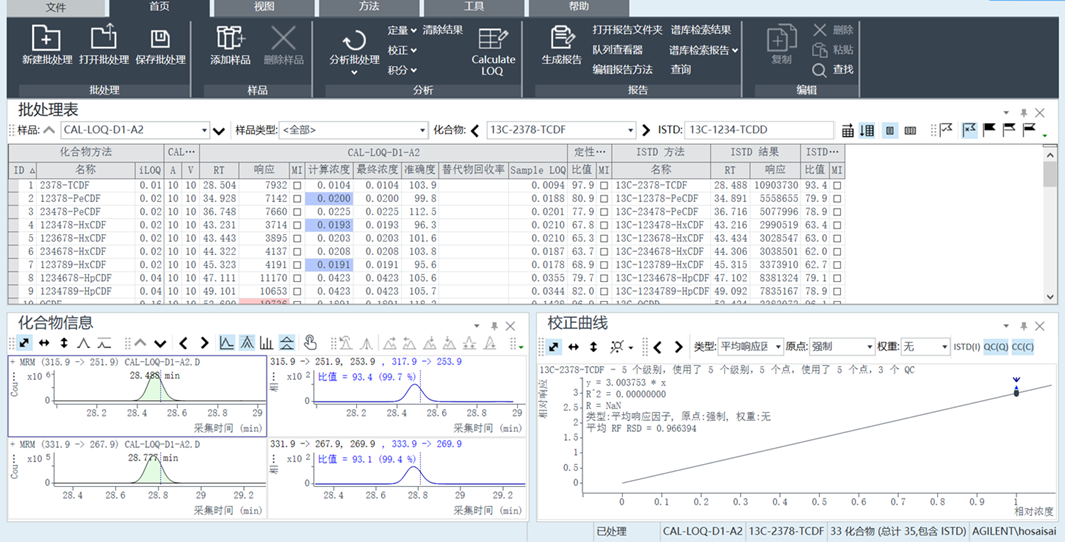
Task: Toggle the spectrum bar-chart icon in compound information
Action: (267, 343)
